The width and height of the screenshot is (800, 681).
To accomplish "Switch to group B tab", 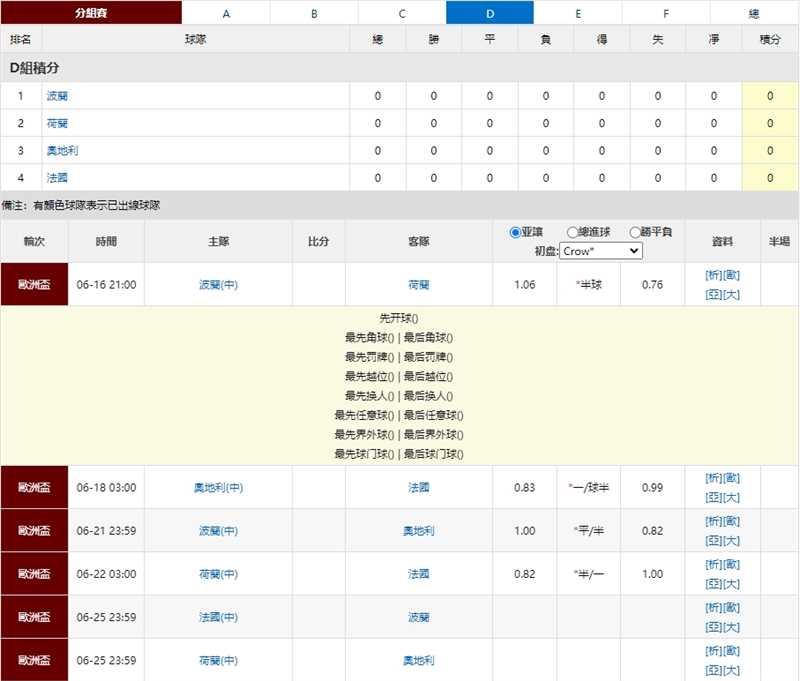I will click(314, 13).
